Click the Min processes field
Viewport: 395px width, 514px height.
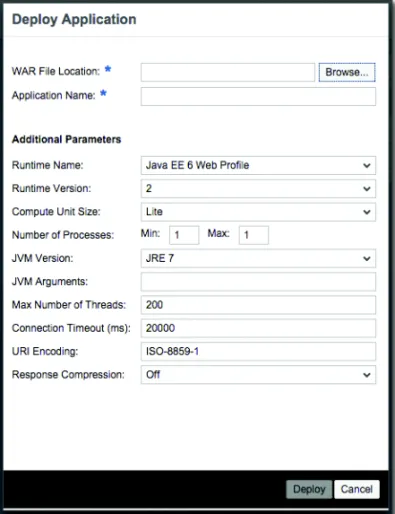184,235
